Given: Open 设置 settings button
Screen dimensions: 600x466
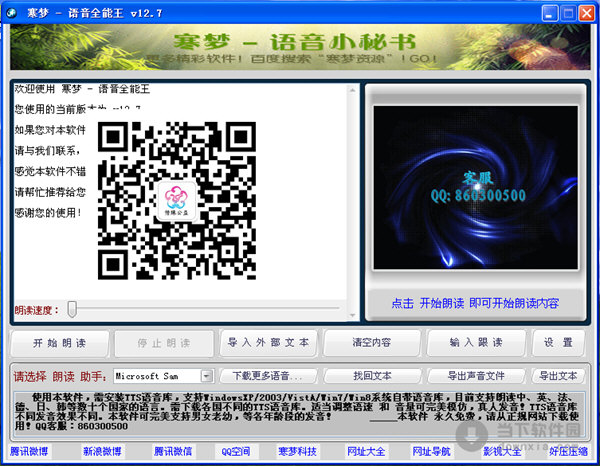Looking at the screenshot, I should pos(558,342).
